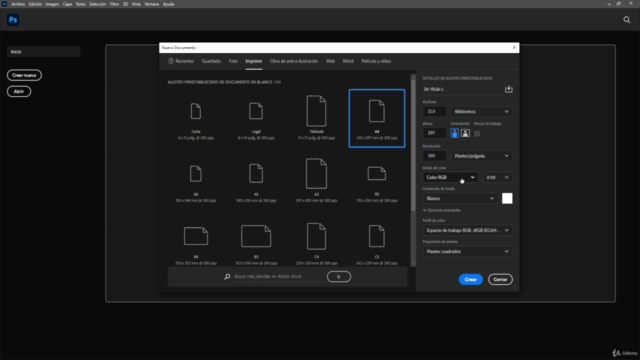Open the 8 bit depth dropdown
Screen dimensions: 640x360
click(497, 177)
